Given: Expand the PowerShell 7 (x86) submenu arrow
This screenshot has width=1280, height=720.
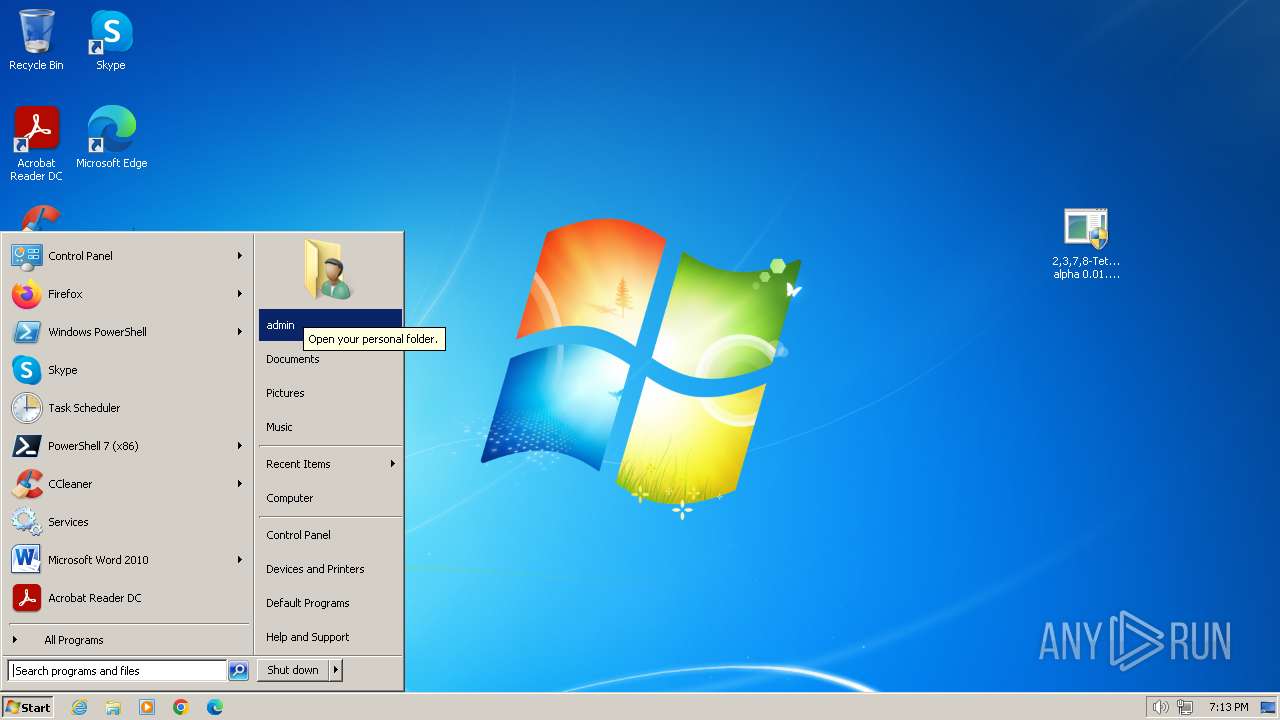Looking at the screenshot, I should coord(240,446).
